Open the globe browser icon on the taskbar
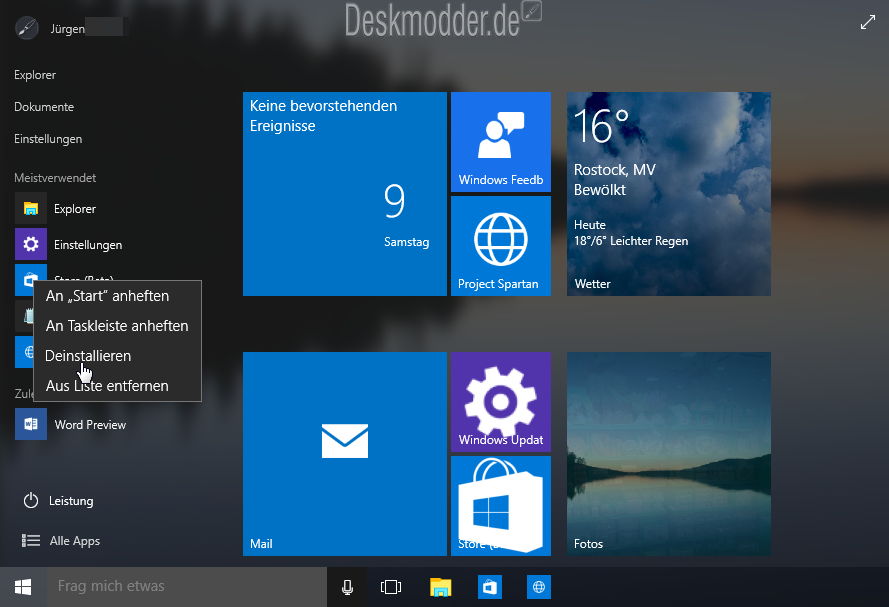Screen dimensions: 889x607 point(539,587)
